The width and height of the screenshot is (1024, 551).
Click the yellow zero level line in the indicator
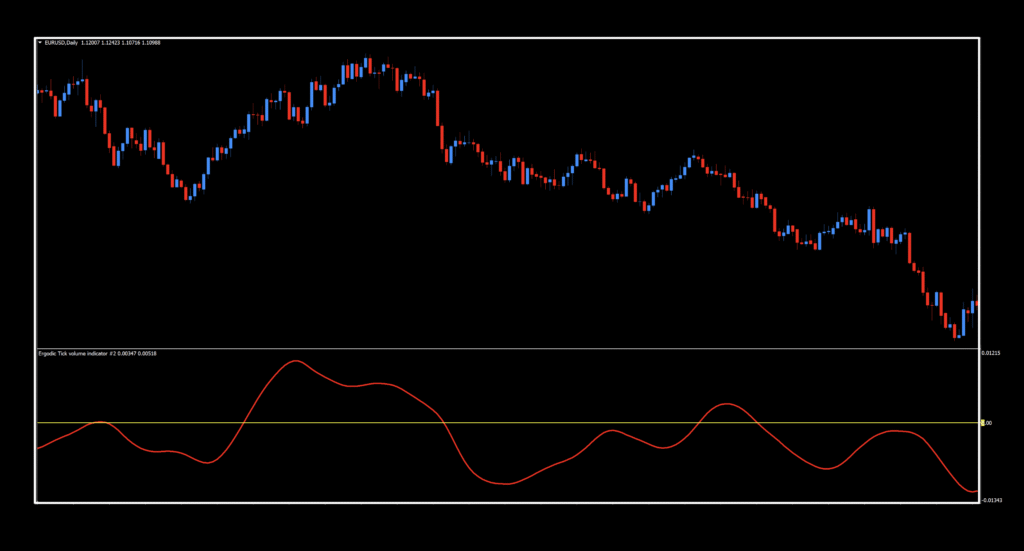[508, 422]
